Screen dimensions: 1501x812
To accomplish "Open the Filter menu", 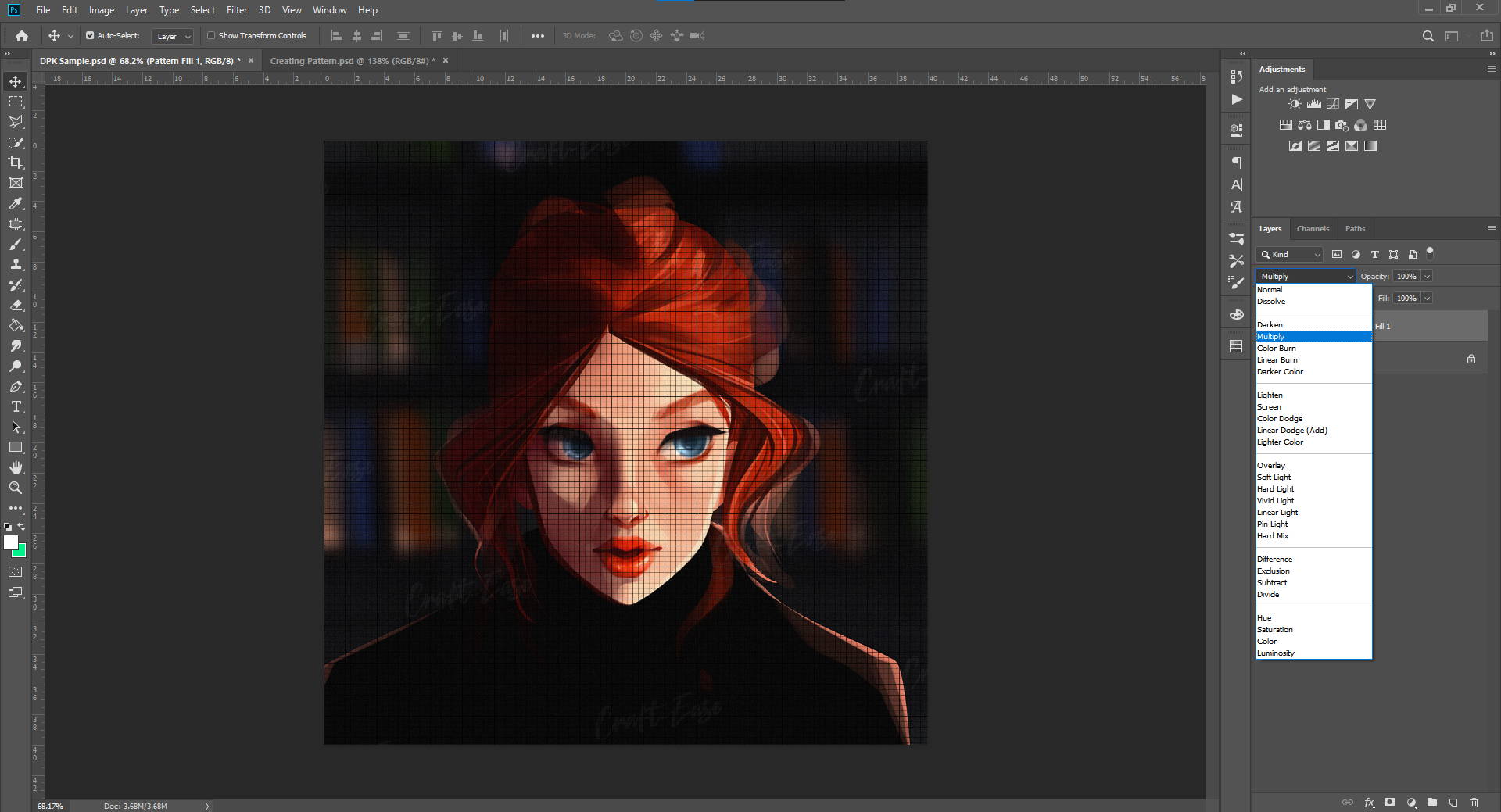I will (237, 10).
